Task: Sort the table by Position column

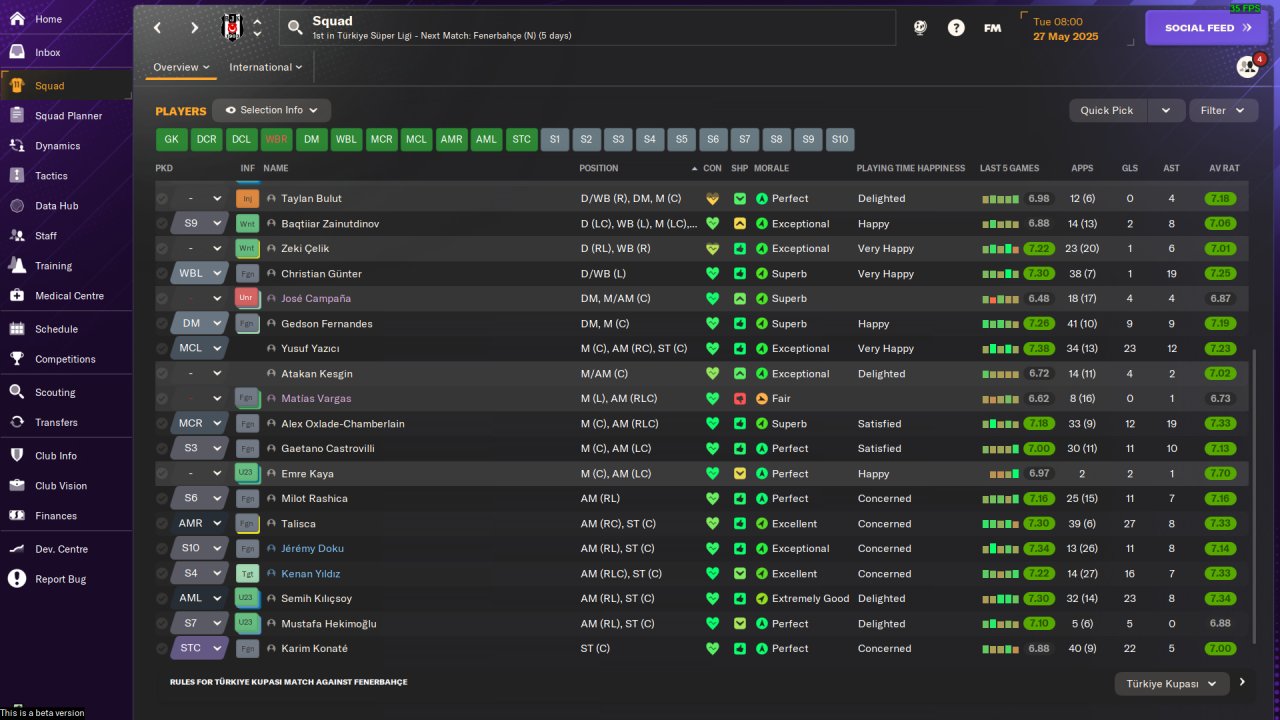Action: click(x=599, y=168)
